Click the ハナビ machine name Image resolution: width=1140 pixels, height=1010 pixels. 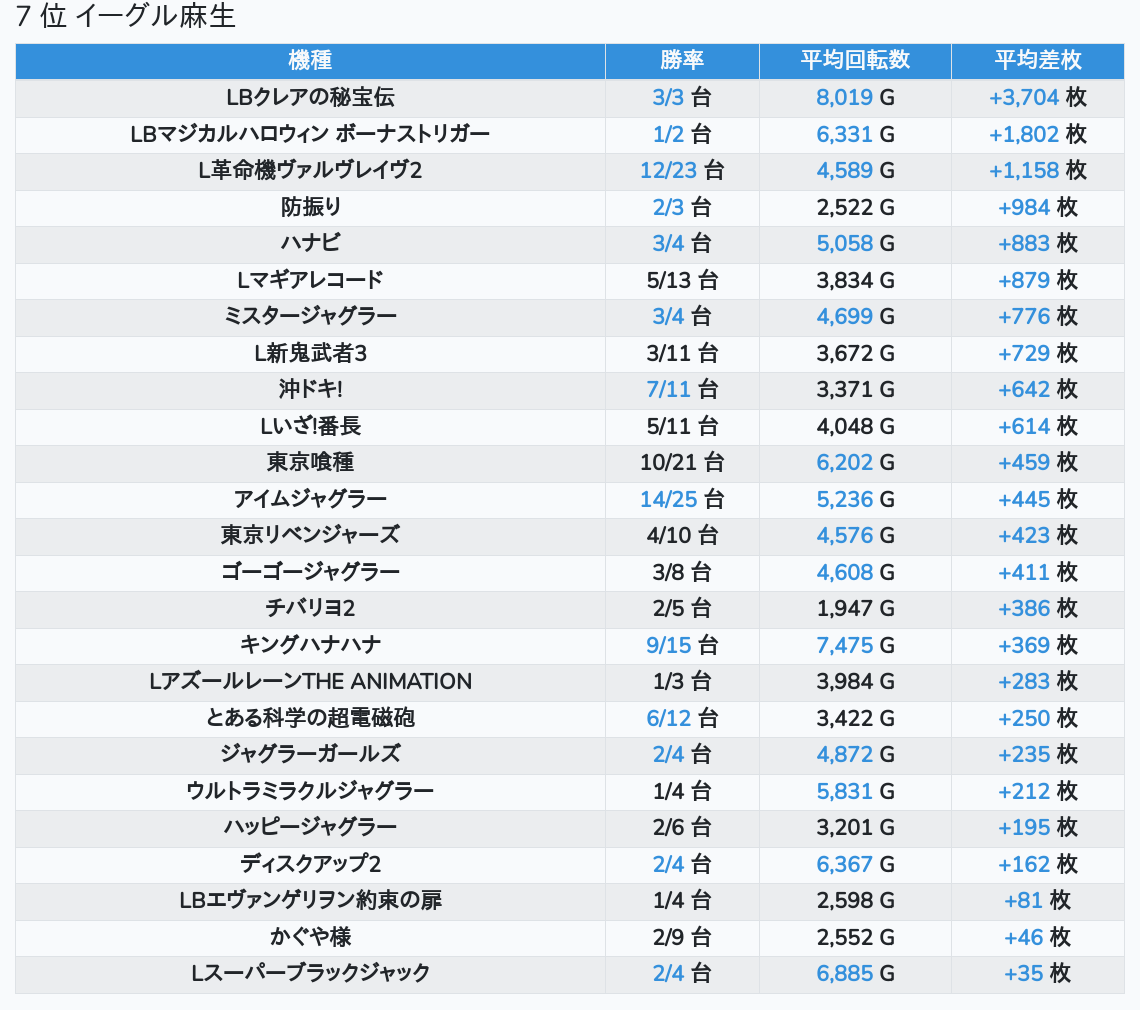click(310, 243)
